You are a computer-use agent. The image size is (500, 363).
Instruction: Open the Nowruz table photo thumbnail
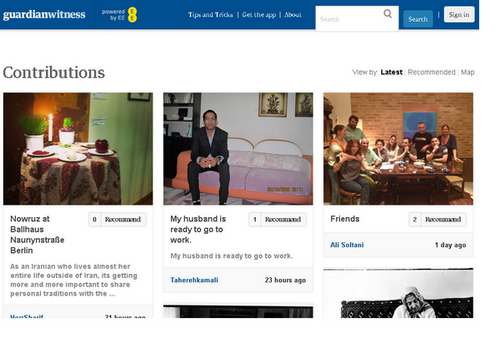78,149
